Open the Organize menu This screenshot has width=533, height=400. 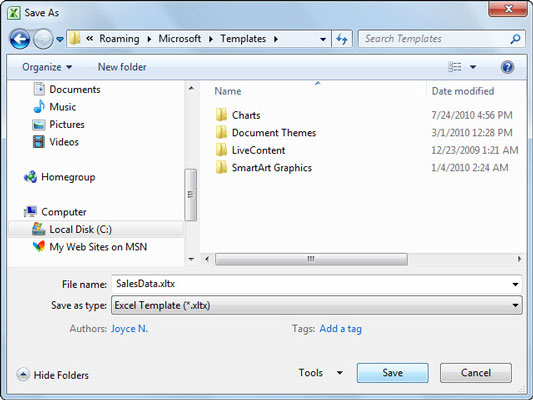click(x=47, y=67)
